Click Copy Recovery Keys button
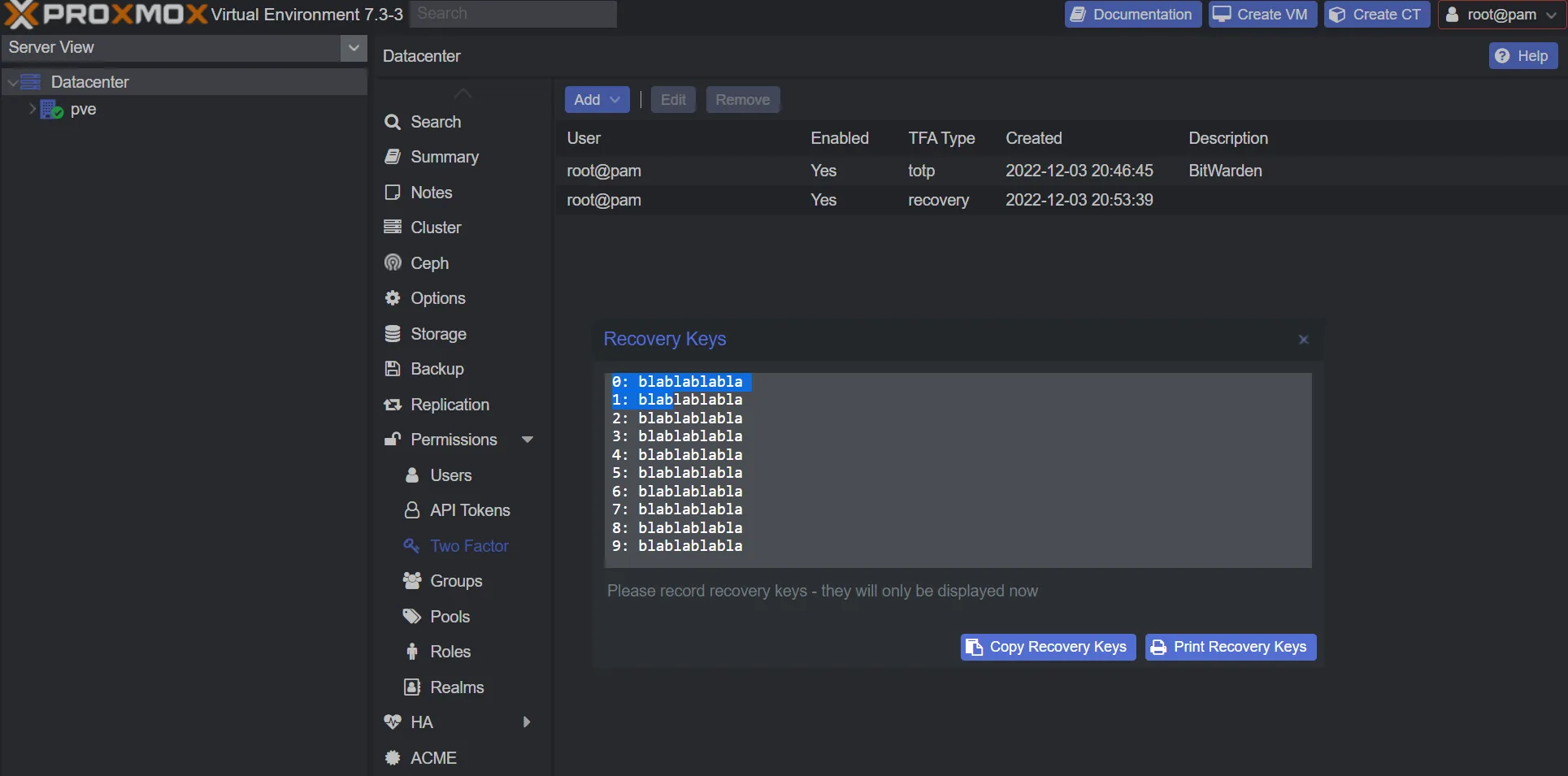The width and height of the screenshot is (1568, 776). 1048,647
